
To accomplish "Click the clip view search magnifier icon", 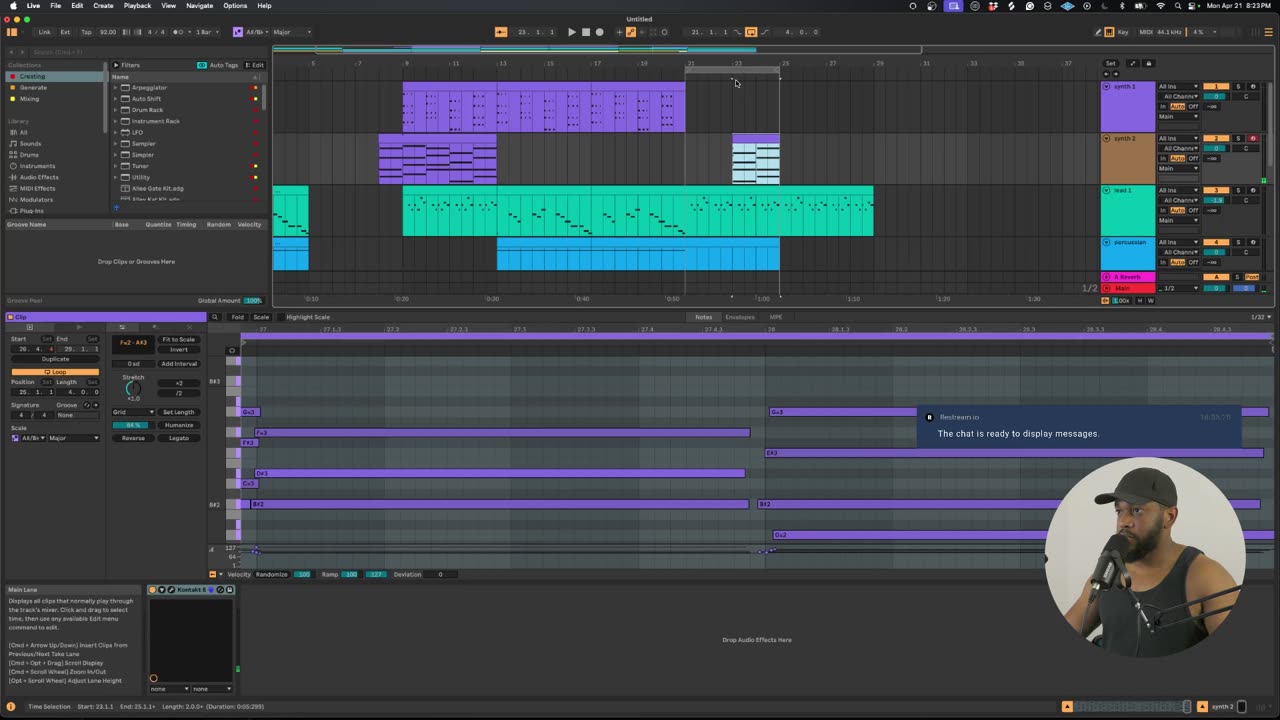I will click(x=213, y=317).
